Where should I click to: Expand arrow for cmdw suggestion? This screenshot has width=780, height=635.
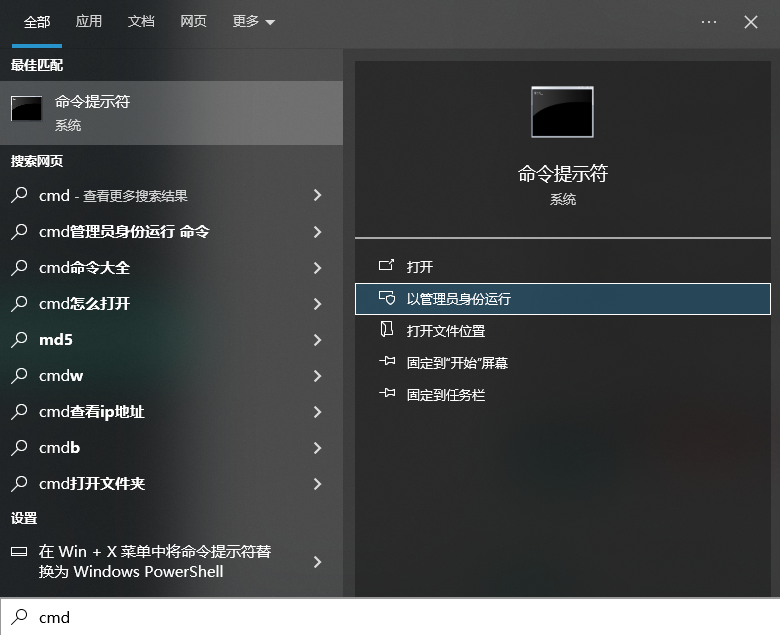[x=317, y=376]
